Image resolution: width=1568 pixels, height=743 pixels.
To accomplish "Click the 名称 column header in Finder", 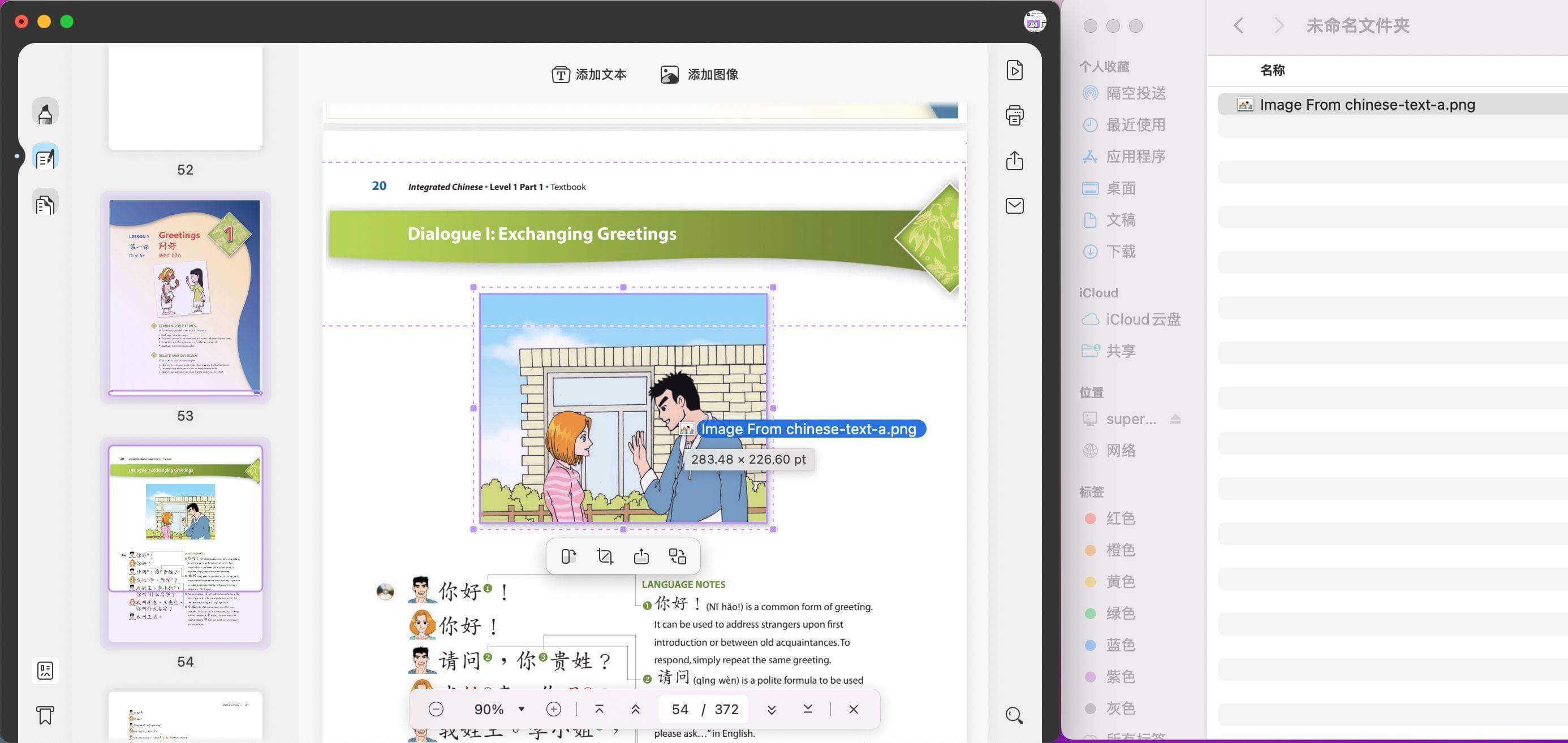I will [x=1272, y=70].
